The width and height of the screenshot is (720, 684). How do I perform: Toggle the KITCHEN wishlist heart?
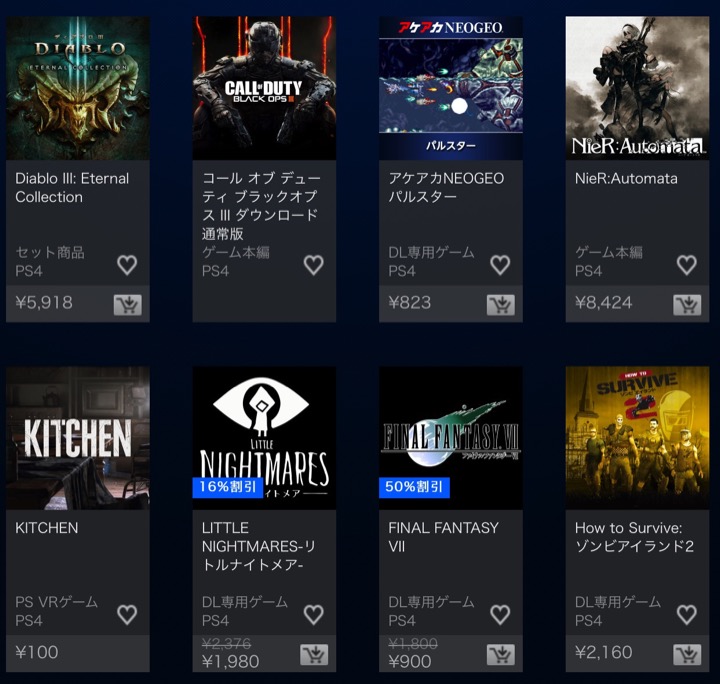(127, 615)
